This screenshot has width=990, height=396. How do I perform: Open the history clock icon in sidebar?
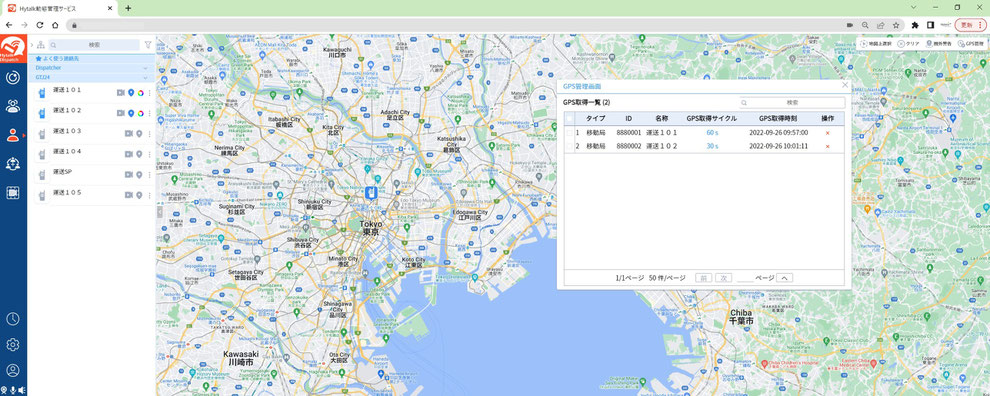13,318
